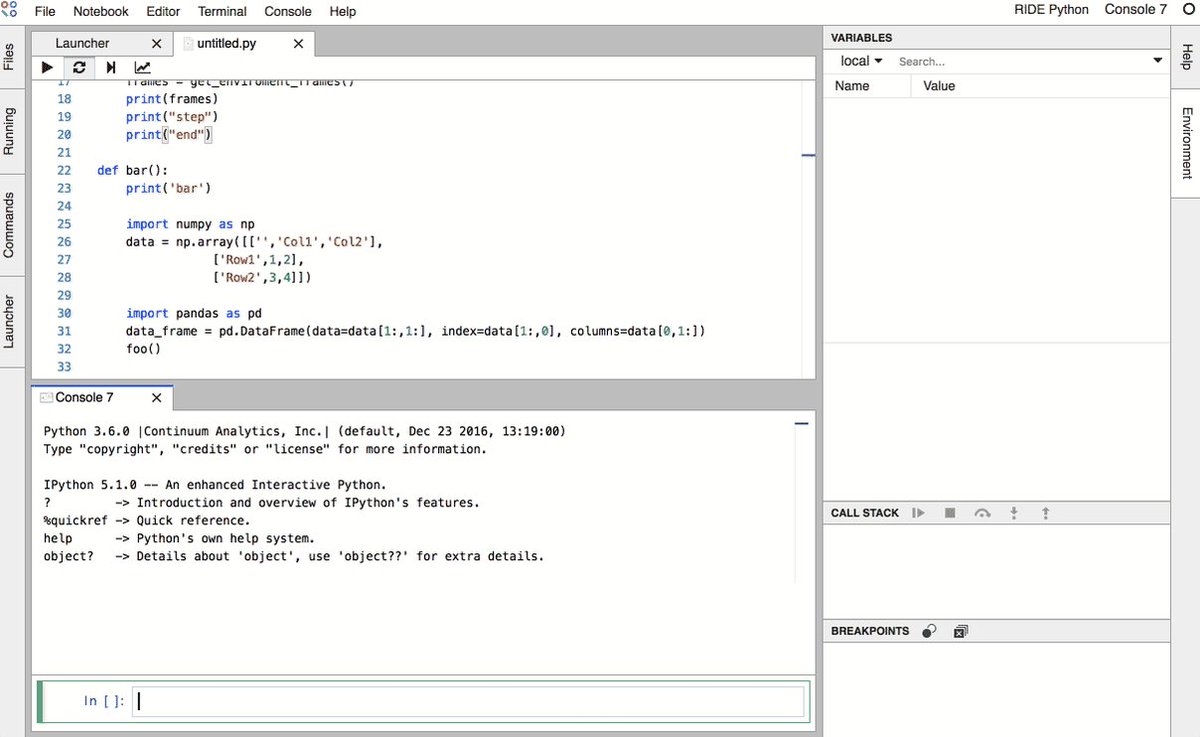Click the restart/refresh toolbar icon
Image resolution: width=1200 pixels, height=737 pixels.
(x=79, y=68)
